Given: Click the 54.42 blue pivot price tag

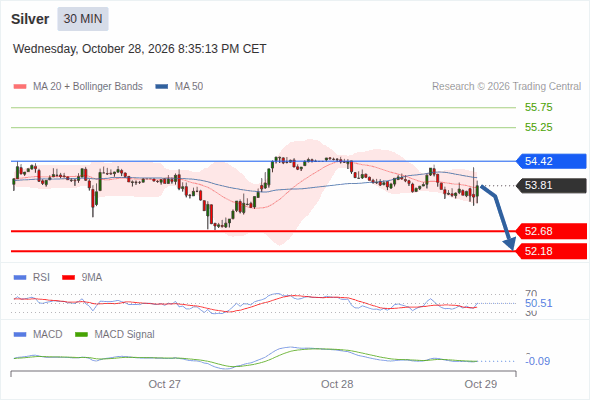Looking at the screenshot, I should pyautogui.click(x=550, y=161).
